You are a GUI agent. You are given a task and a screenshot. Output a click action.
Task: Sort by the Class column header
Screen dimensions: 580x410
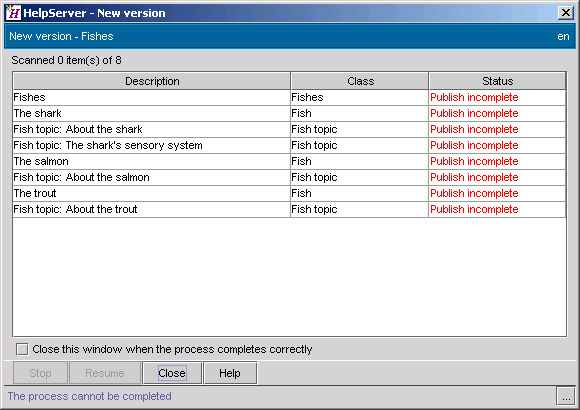pos(360,81)
